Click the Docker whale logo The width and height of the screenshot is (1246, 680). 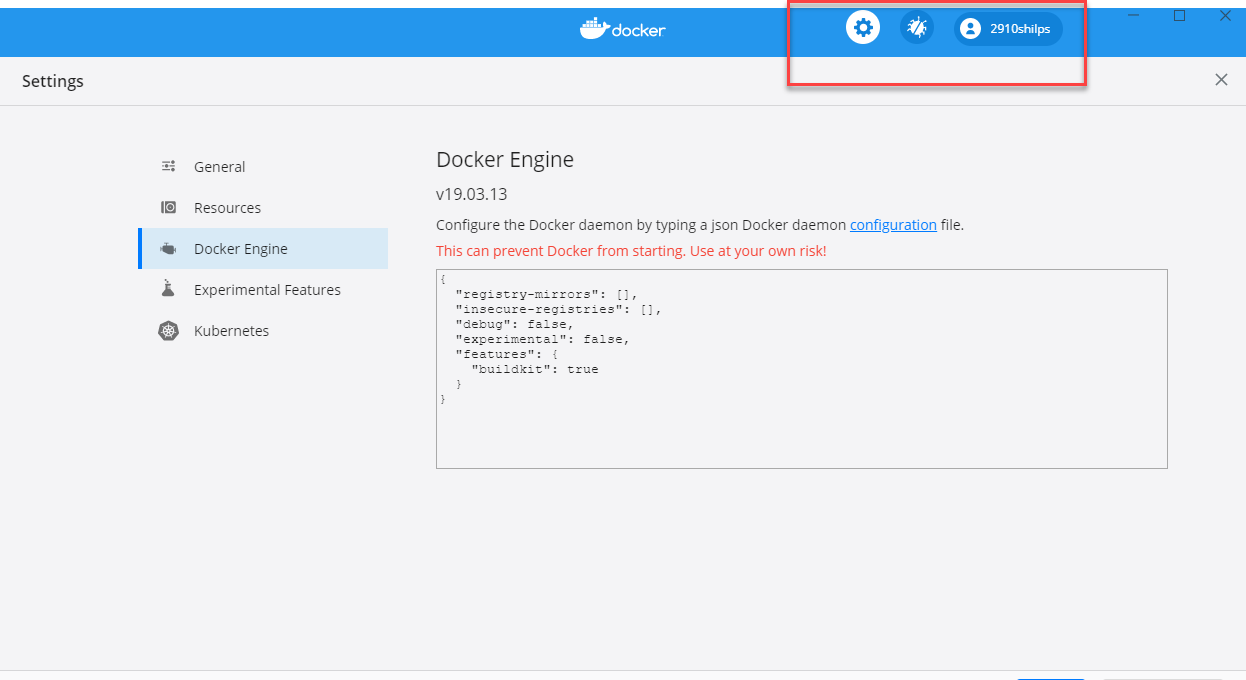pos(622,29)
